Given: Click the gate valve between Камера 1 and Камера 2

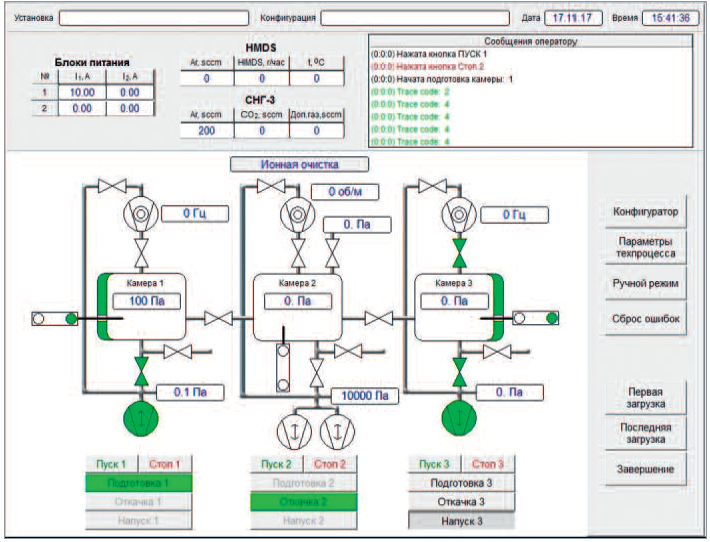Looking at the screenshot, I should (x=219, y=318).
